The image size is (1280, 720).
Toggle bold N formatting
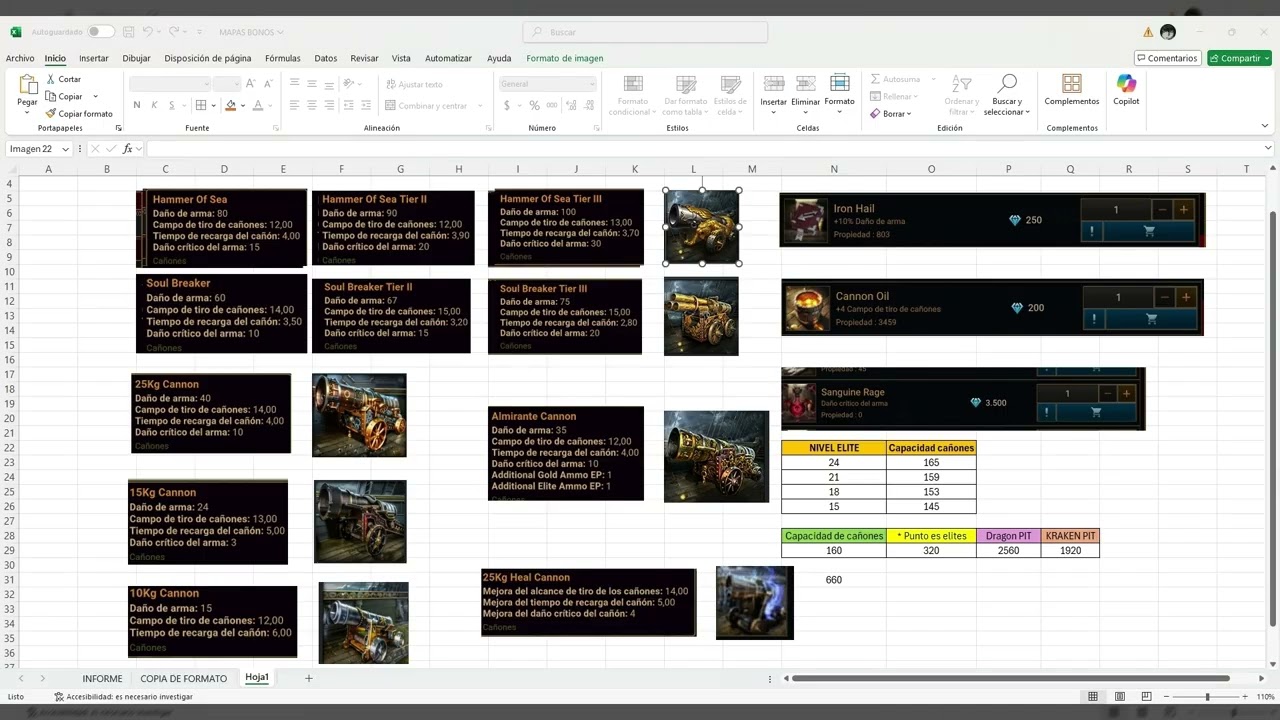click(x=137, y=105)
